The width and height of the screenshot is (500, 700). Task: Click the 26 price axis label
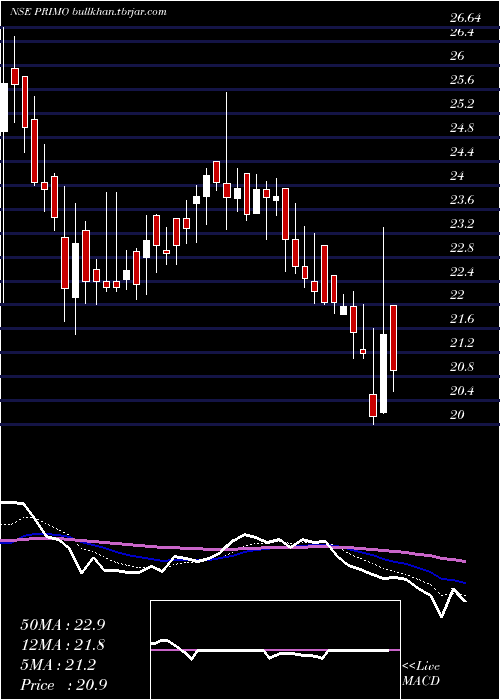click(458, 56)
